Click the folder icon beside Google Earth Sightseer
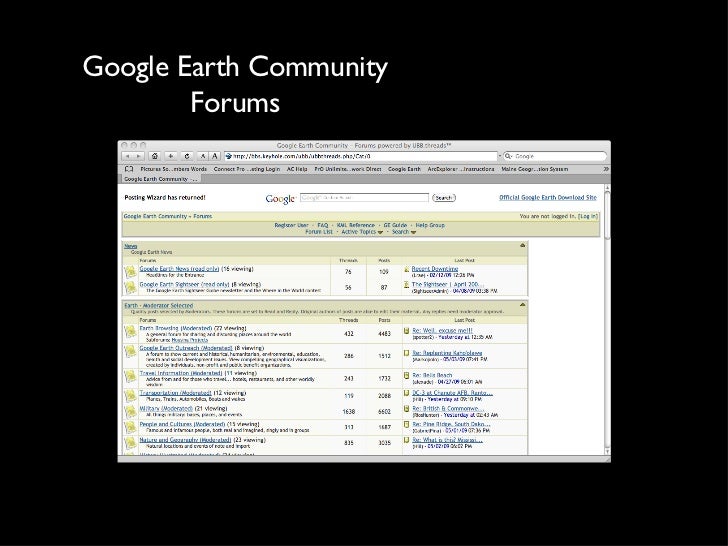728x546 pixels. click(130, 287)
